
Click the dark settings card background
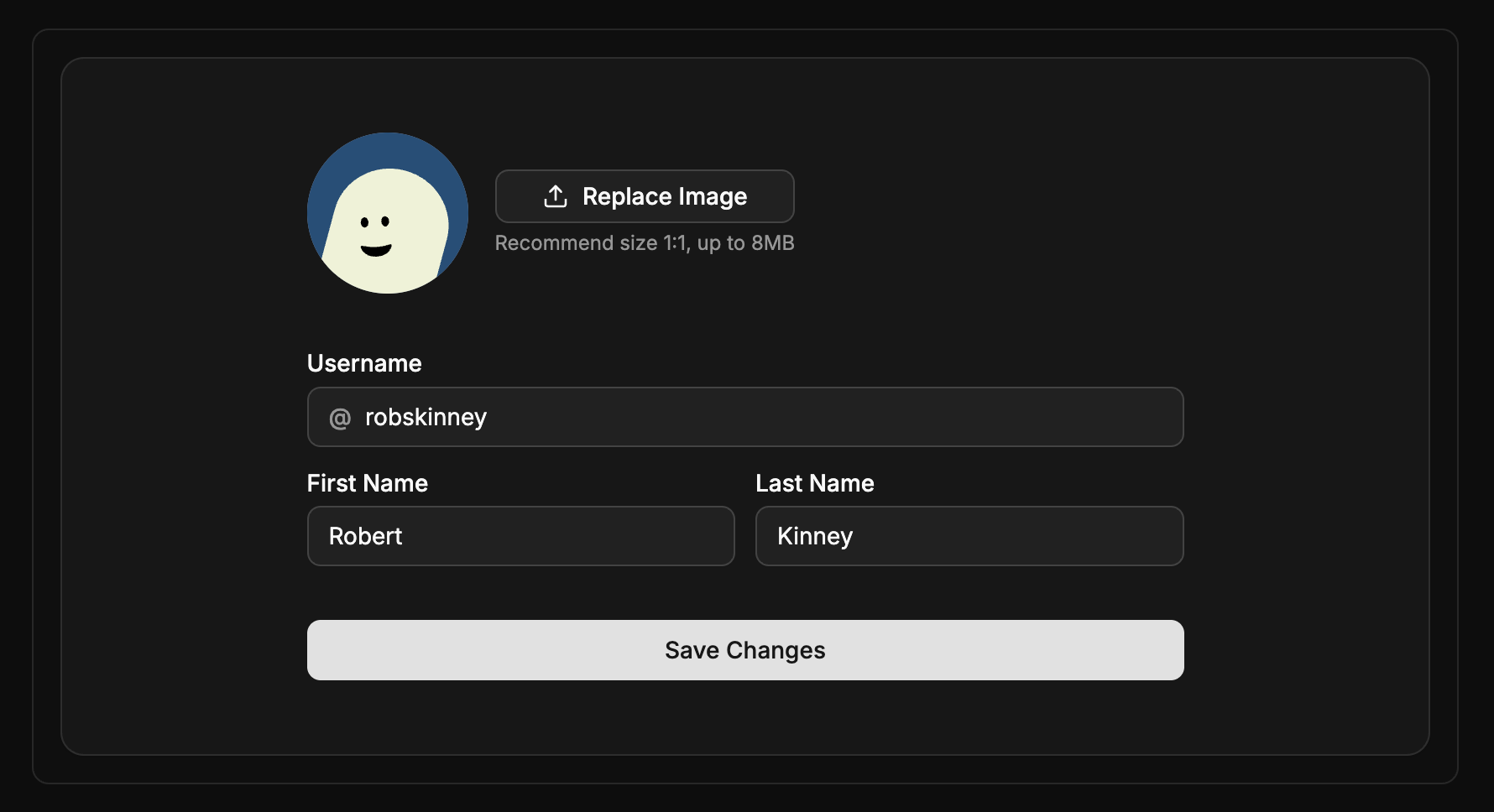[x=168, y=713]
